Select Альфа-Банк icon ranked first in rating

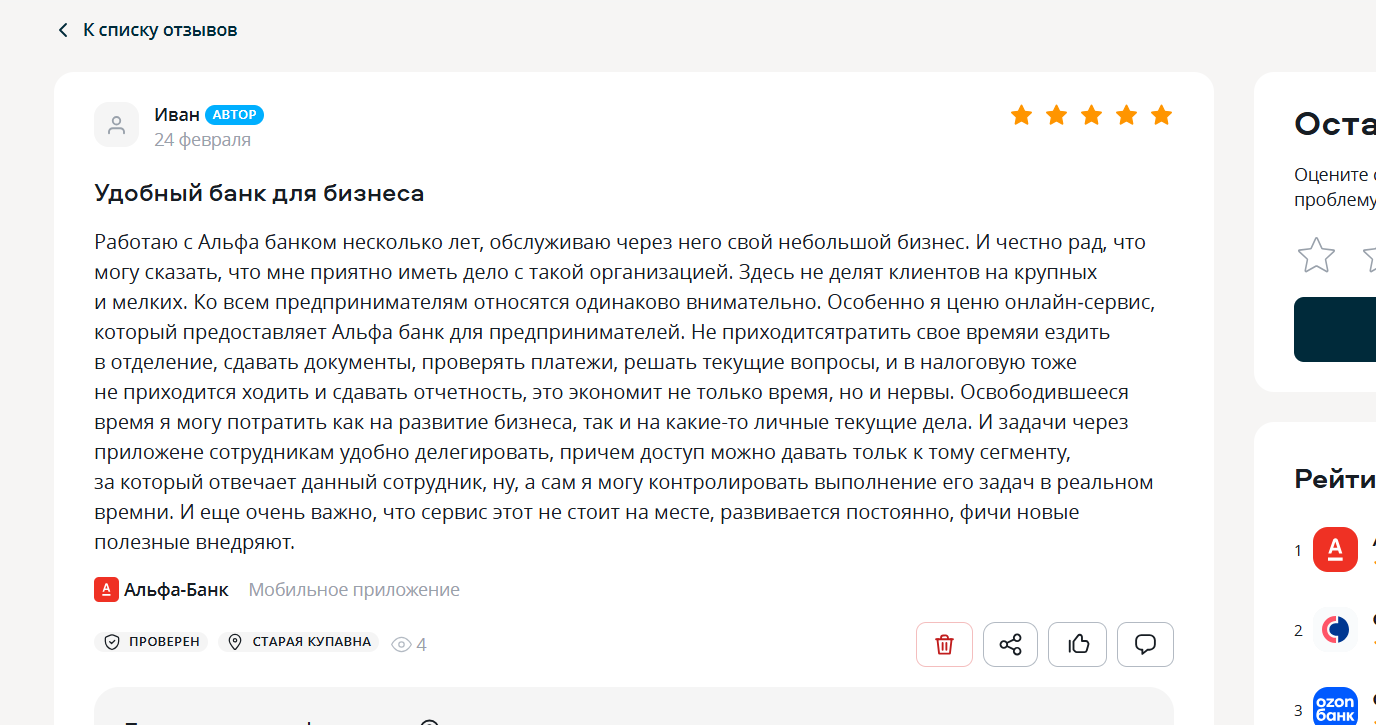(1335, 550)
